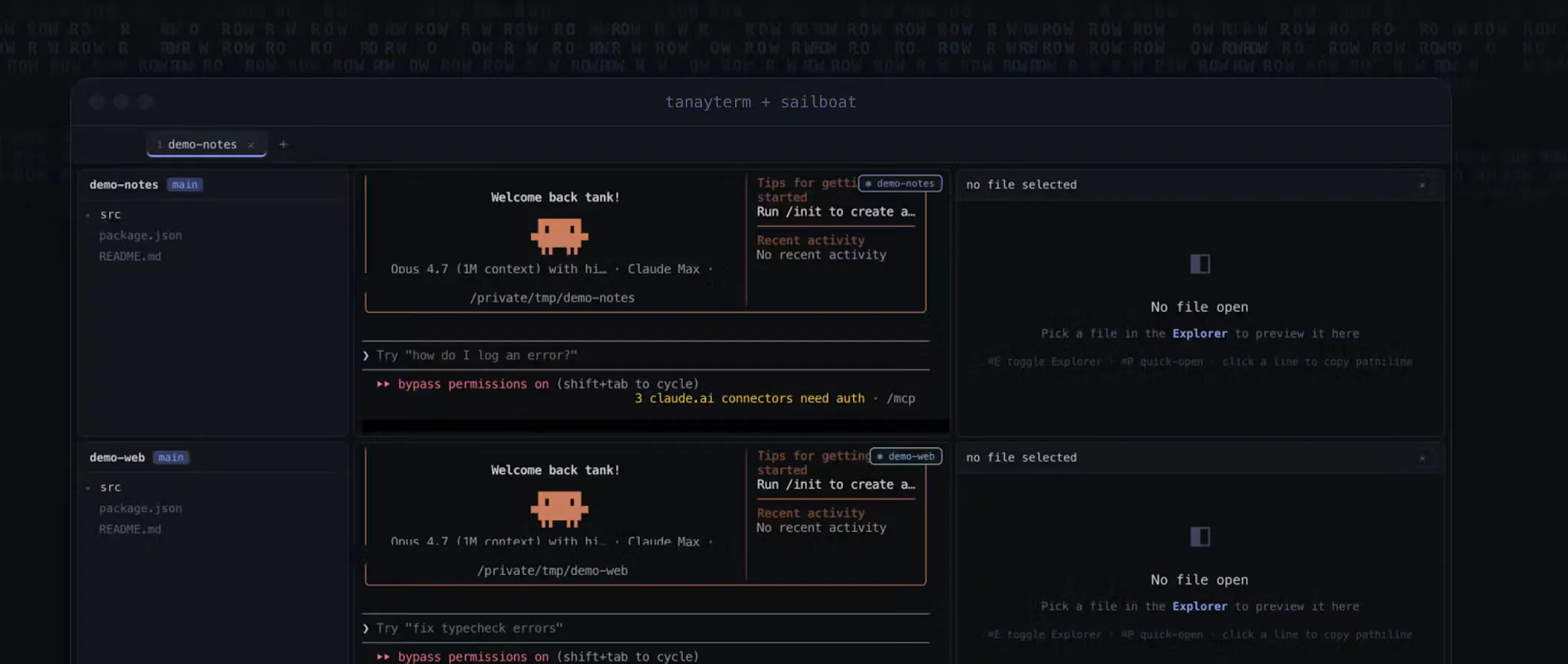This screenshot has height=664, width=1568.
Task: Open README.md in the demo-notes explorer
Action: (130, 256)
